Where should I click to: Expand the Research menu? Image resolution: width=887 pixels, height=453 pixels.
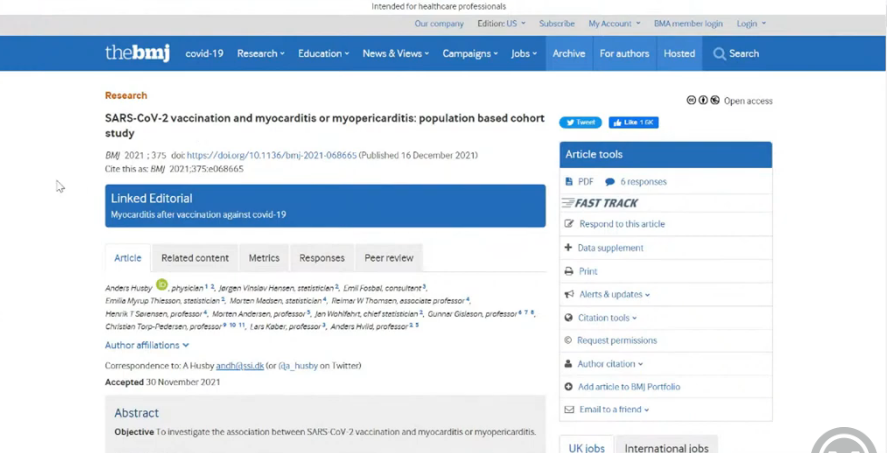[261, 54]
